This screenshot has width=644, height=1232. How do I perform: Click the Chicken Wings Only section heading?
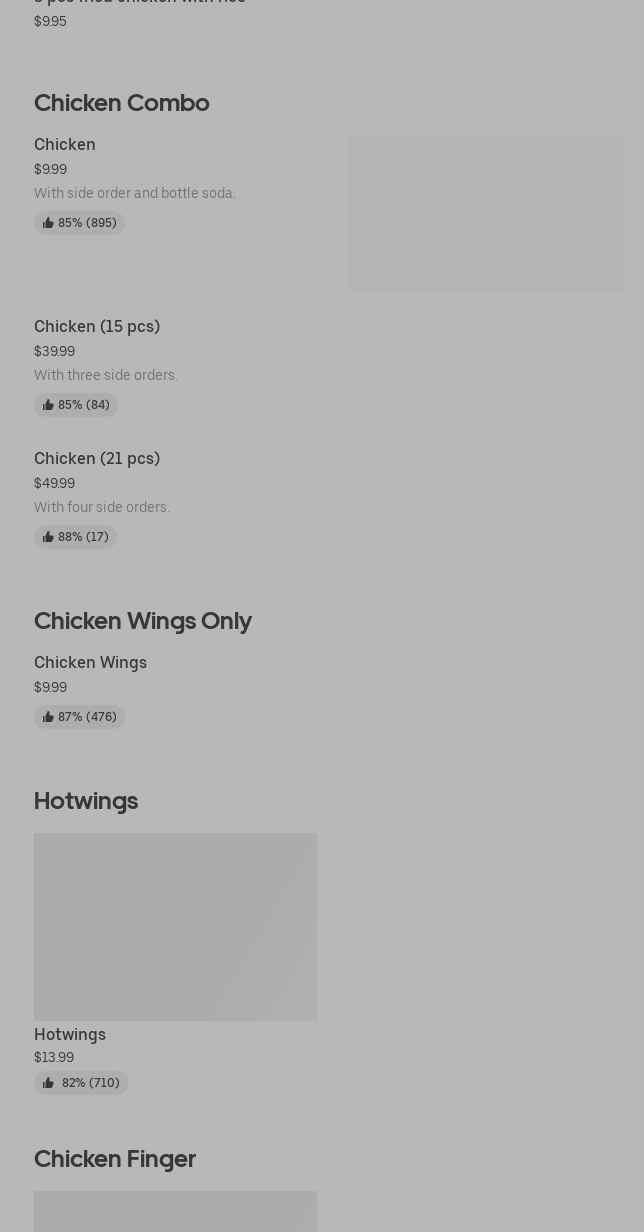pyautogui.click(x=143, y=620)
